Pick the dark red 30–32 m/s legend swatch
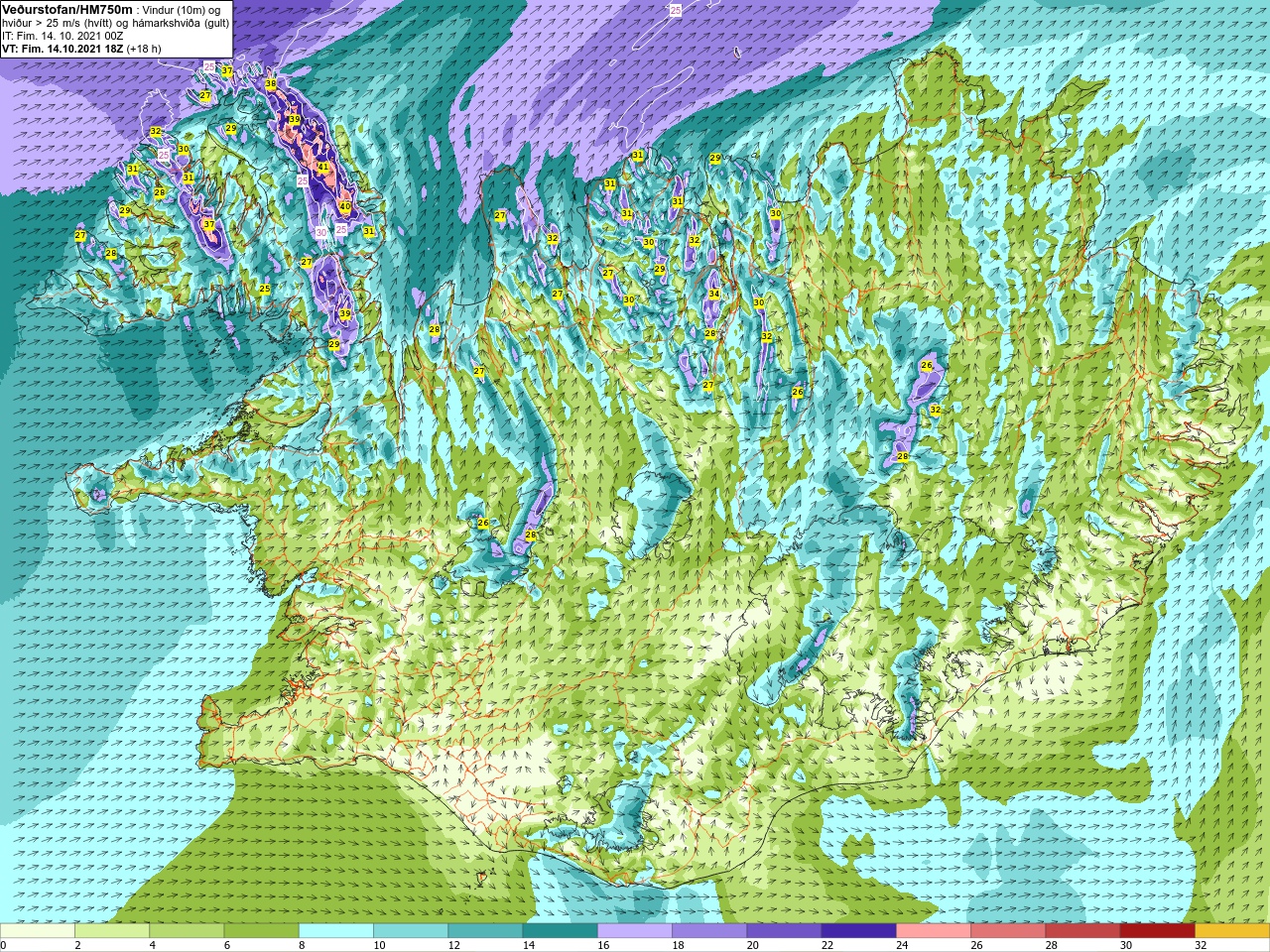The height and width of the screenshot is (952, 1270). 1158,931
